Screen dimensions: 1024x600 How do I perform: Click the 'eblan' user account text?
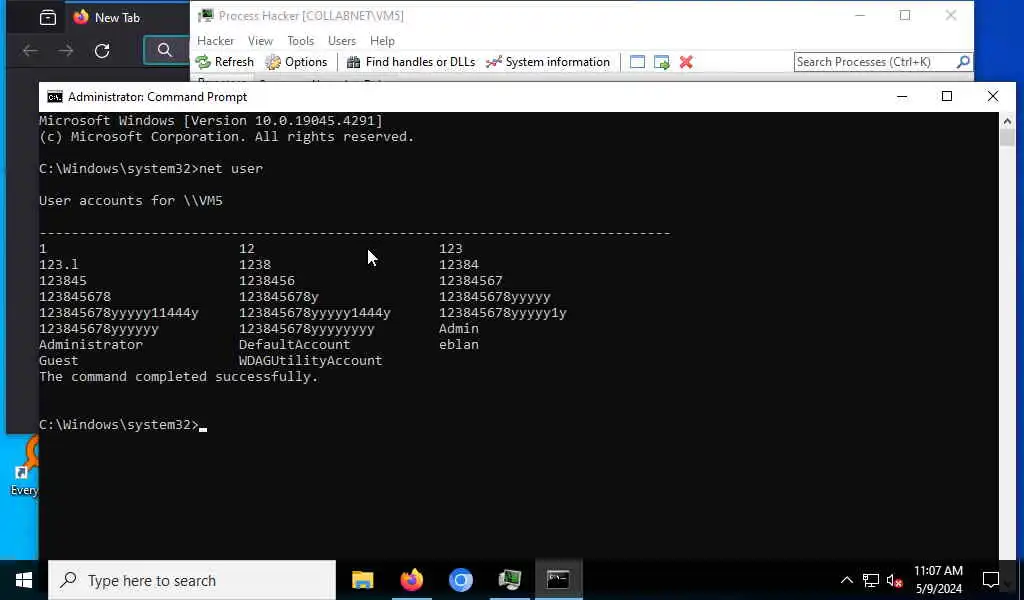coord(458,345)
